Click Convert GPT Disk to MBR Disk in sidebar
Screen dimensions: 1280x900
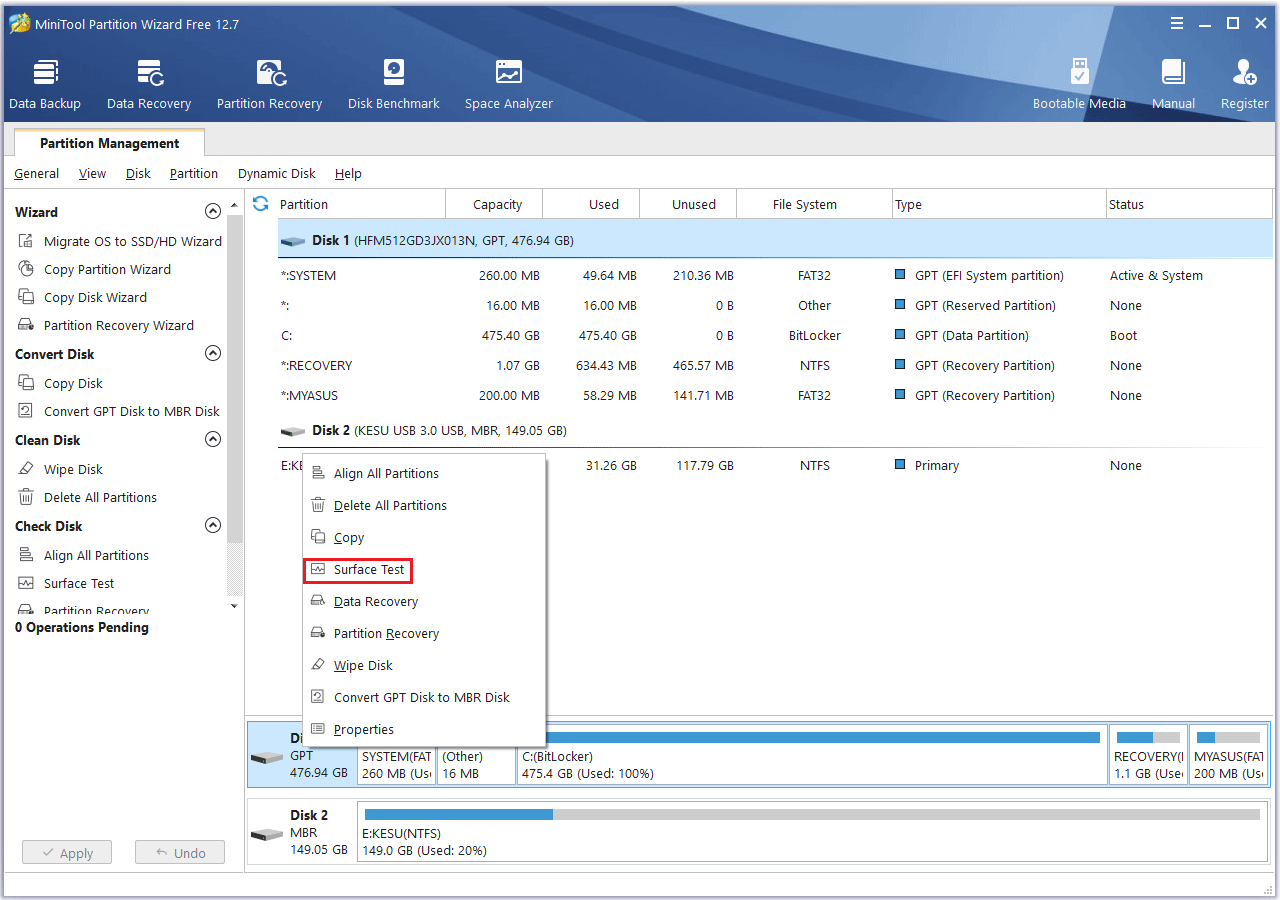tap(131, 412)
